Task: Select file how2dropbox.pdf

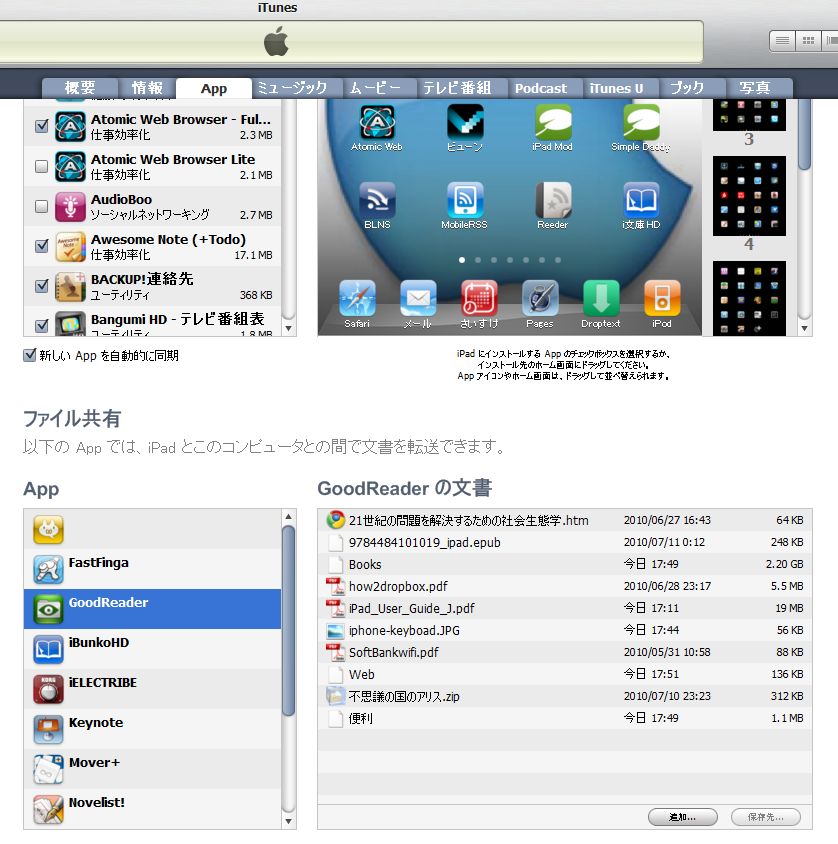Action: [565, 586]
